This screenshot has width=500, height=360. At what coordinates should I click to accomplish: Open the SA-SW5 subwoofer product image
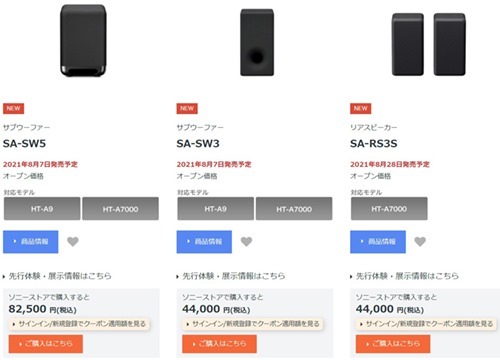(83, 40)
